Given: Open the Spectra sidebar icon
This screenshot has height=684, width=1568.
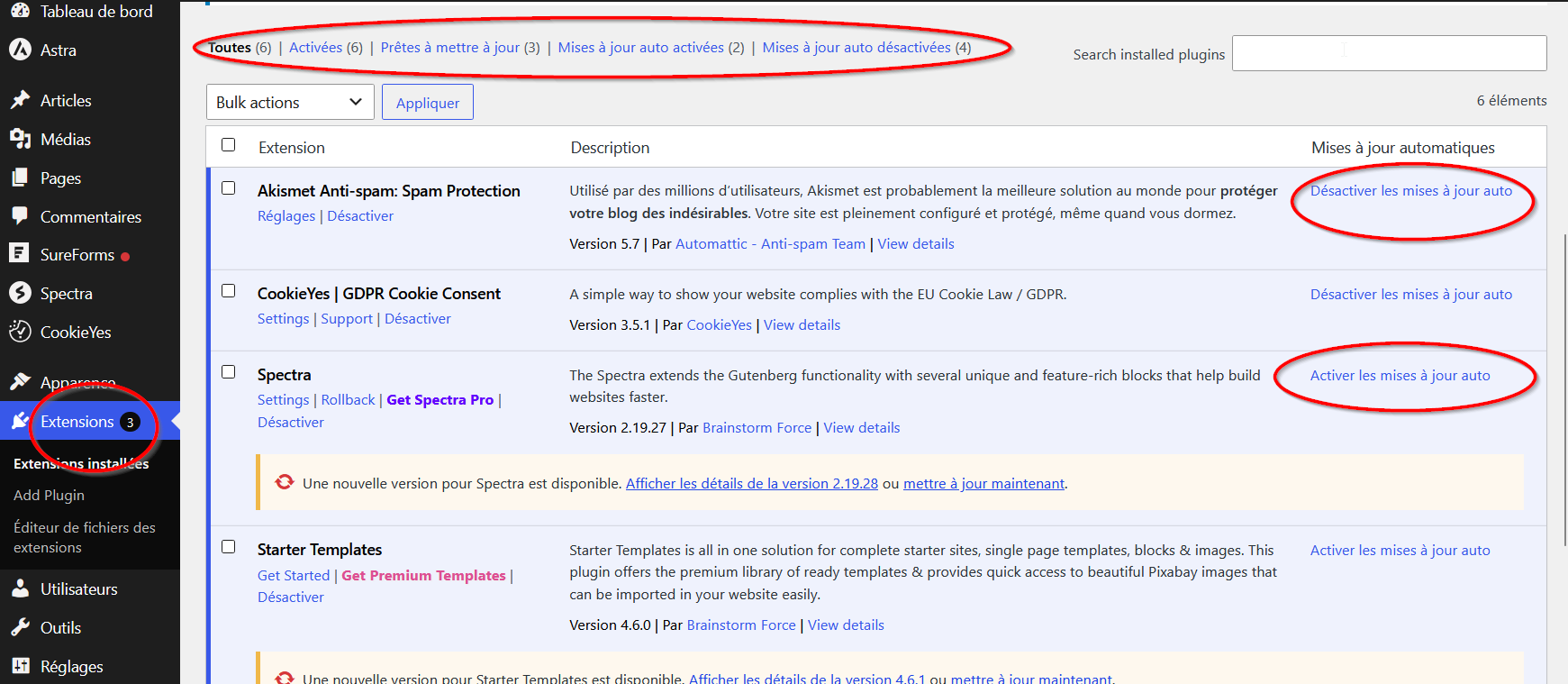Looking at the screenshot, I should pyautogui.click(x=20, y=293).
